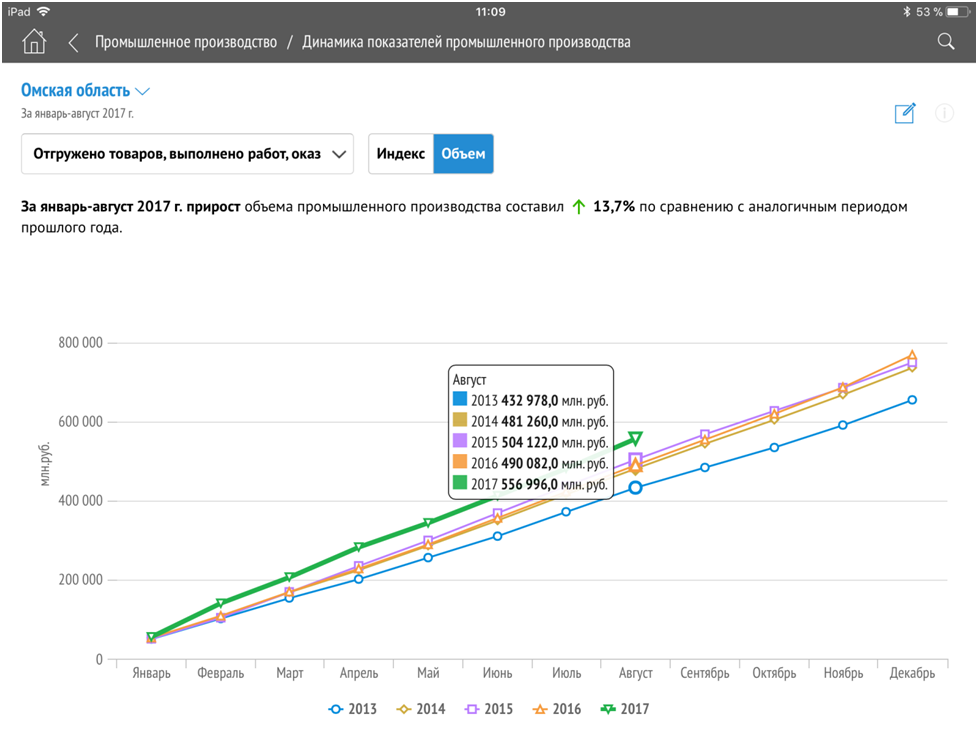The height and width of the screenshot is (735, 978).
Task: Expand the Омская область region selector
Action: 85,91
